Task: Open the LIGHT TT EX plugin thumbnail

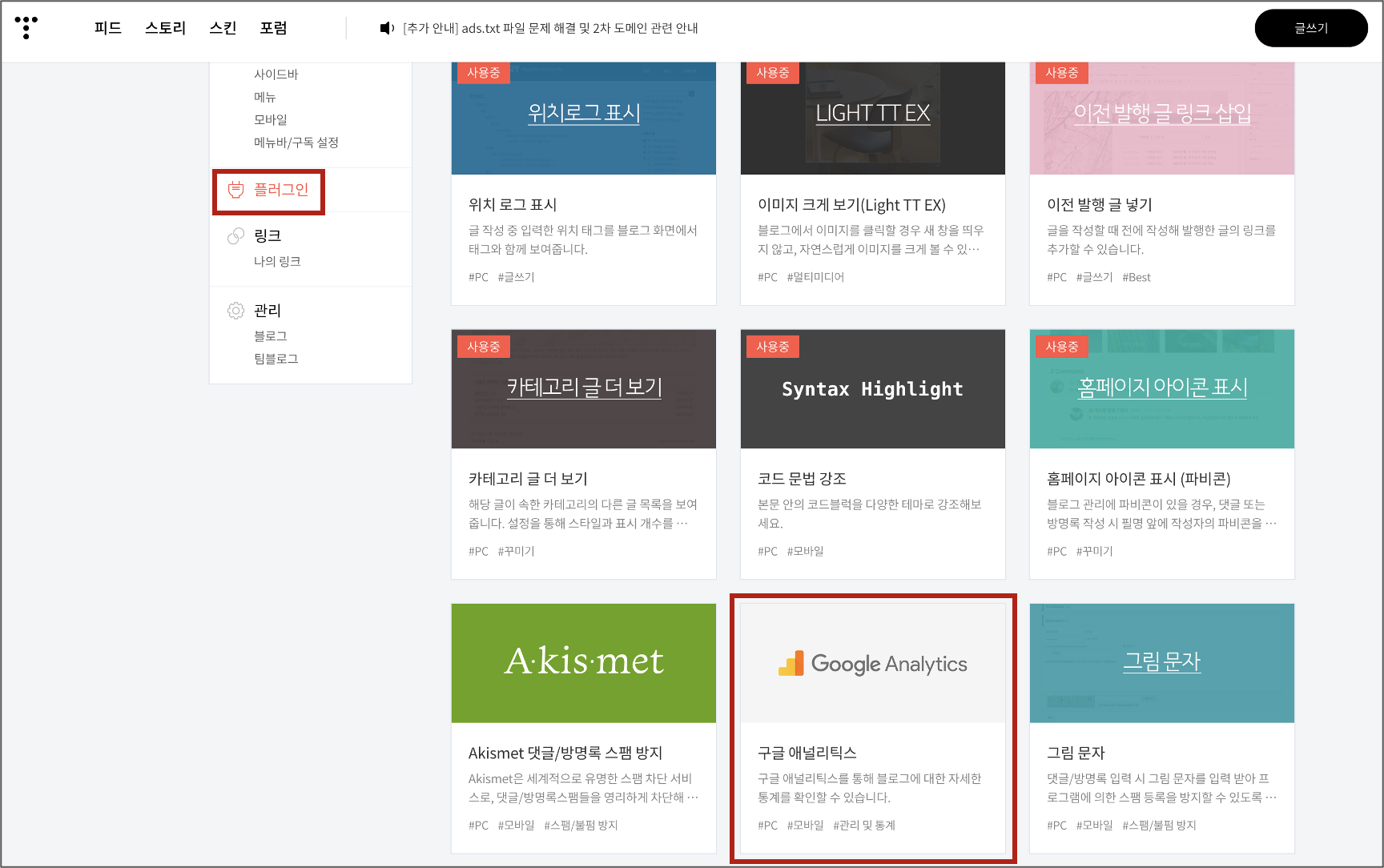Action: (873, 119)
